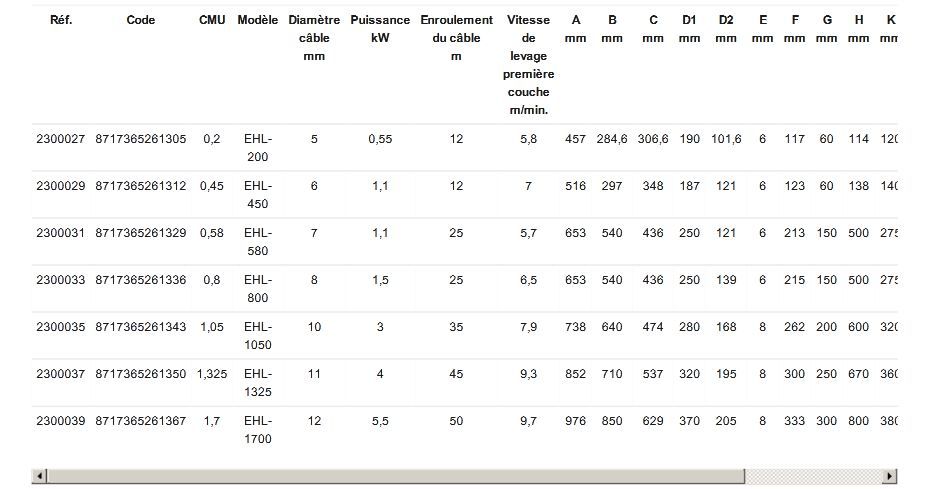Screen dimensions: 928x489
Task: Click the scrollbar track right of the thumb
Action: point(817,476)
